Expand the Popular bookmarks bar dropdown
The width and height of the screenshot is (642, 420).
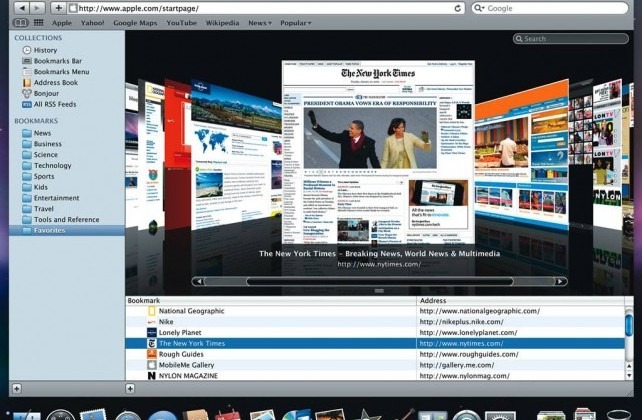point(296,23)
